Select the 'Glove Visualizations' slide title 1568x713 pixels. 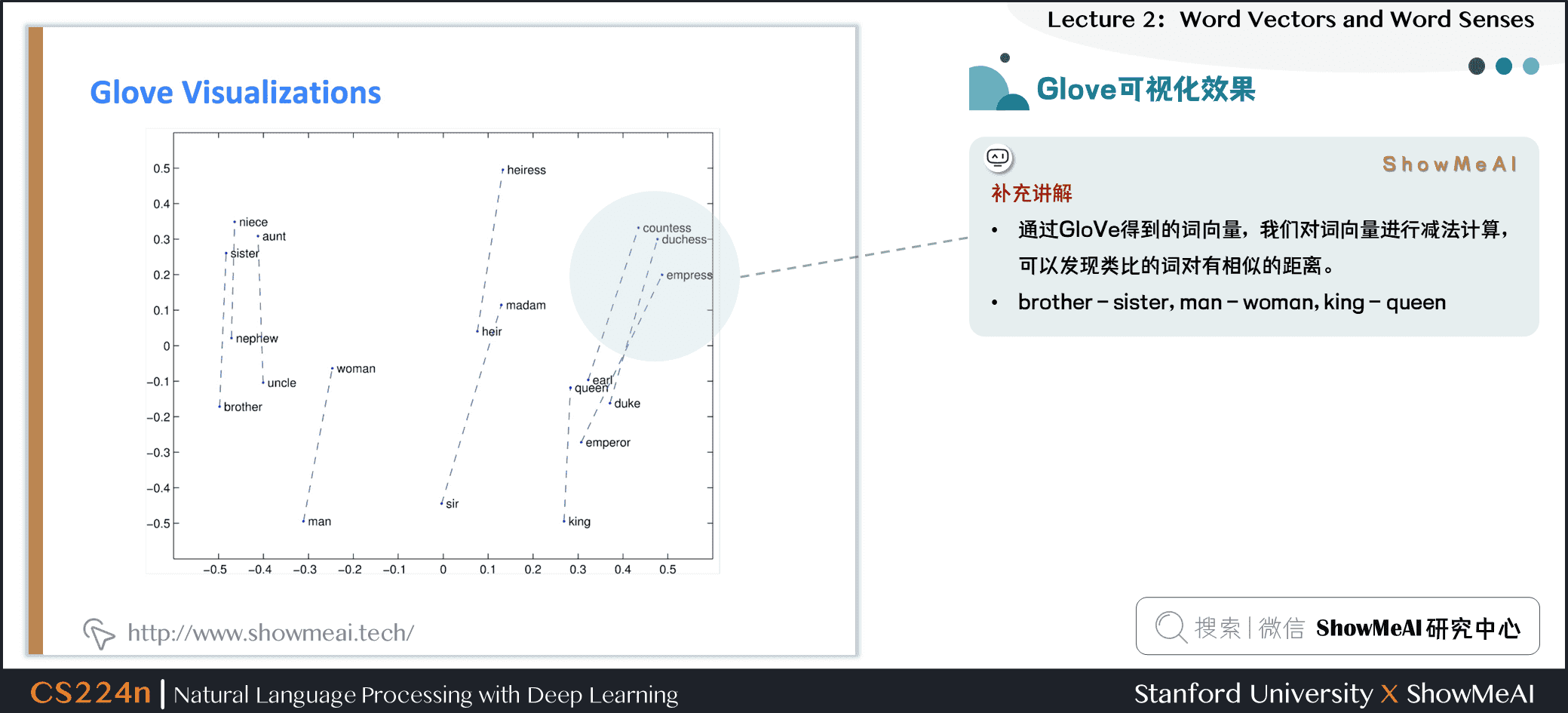(x=235, y=93)
